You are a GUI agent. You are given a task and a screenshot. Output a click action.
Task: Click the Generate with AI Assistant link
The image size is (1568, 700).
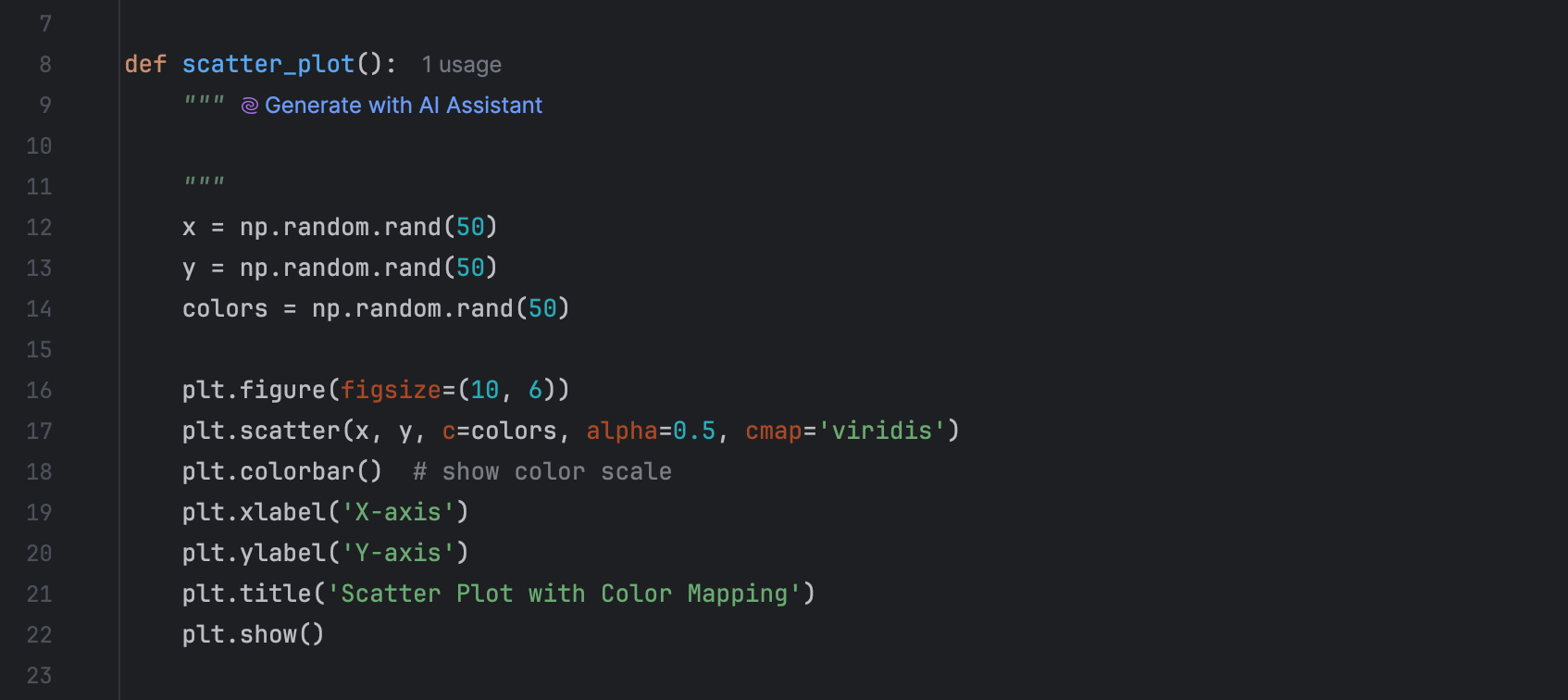[x=403, y=106]
